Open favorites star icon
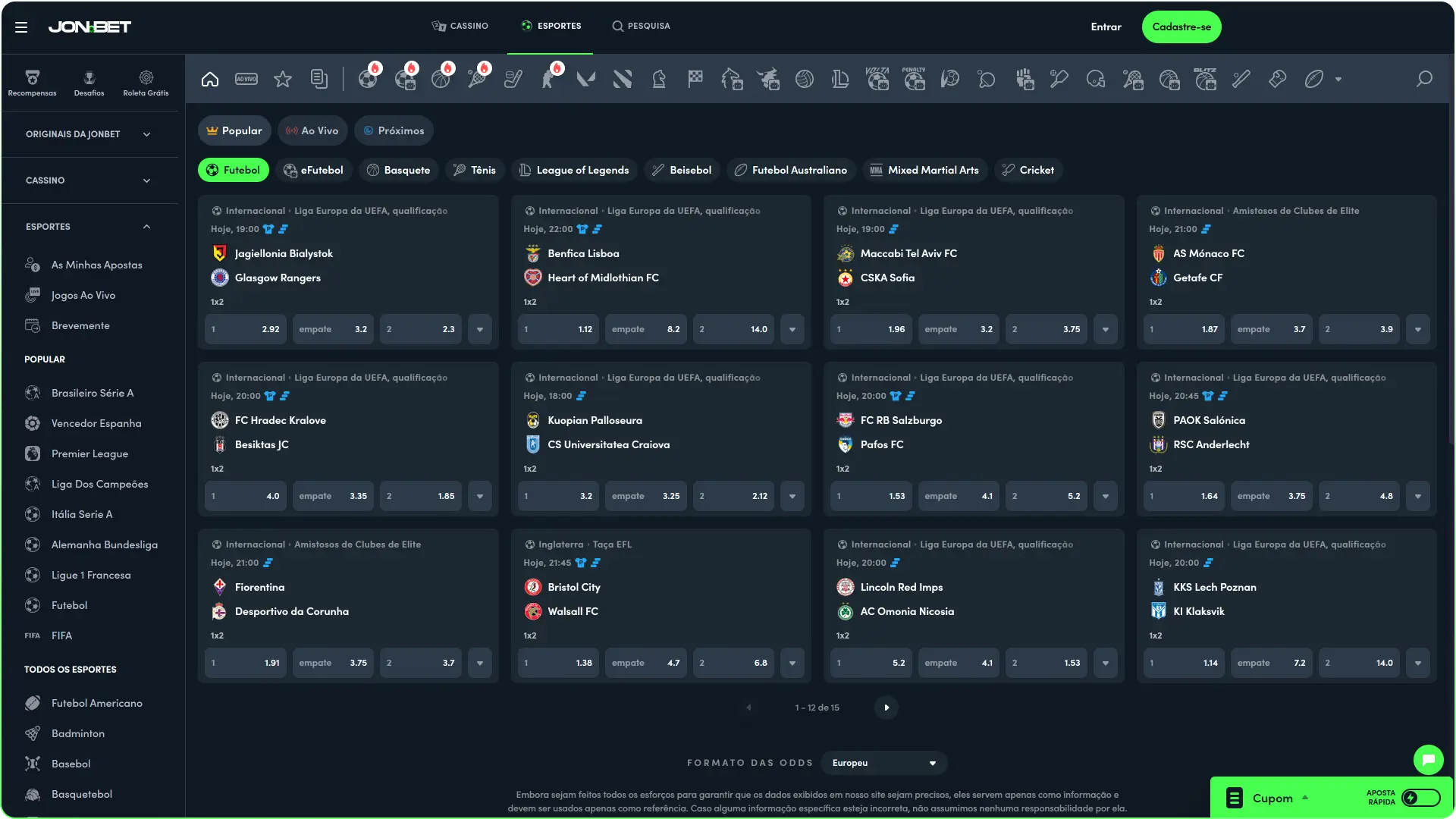Screen dimensions: 1456x819 point(283,79)
